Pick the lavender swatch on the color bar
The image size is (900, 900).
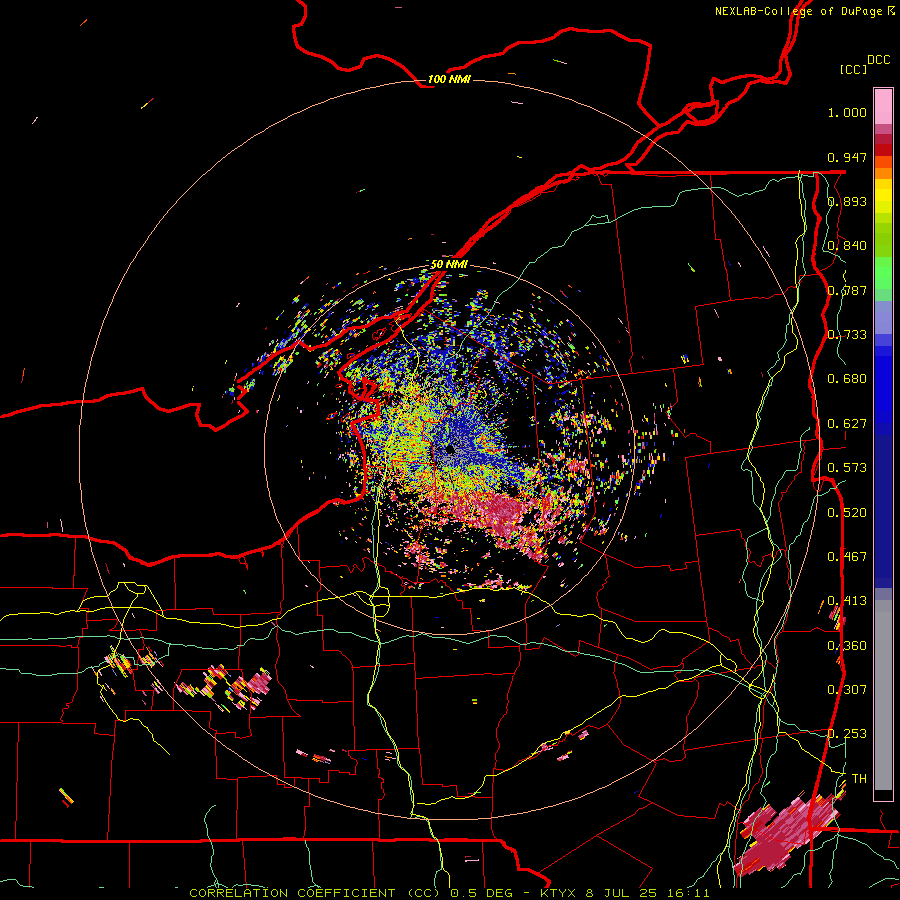pos(883,317)
